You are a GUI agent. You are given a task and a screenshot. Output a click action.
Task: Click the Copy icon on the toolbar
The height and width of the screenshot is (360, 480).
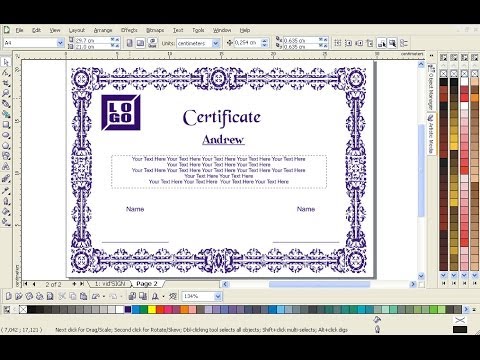pyautogui.click(x=73, y=296)
